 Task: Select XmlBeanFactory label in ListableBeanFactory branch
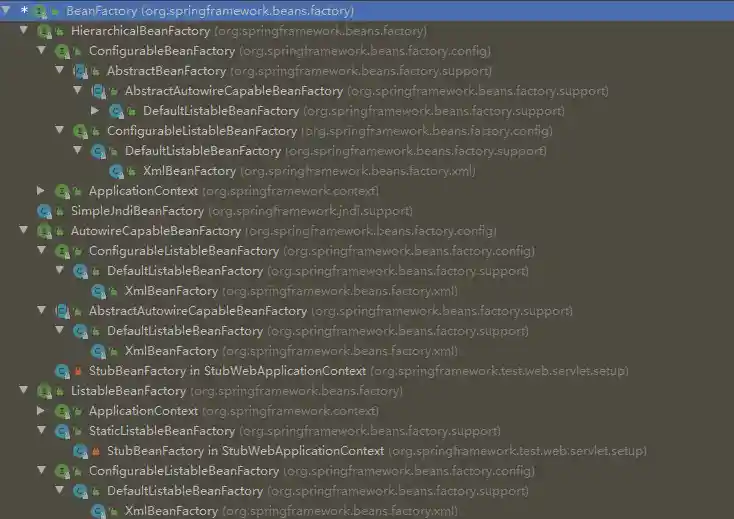(x=171, y=511)
